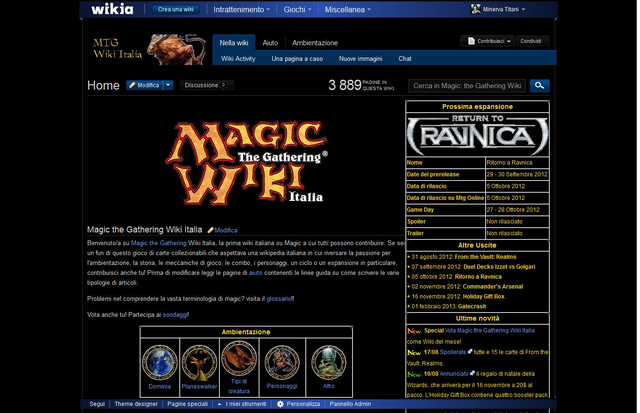The height and width of the screenshot is (413, 640).
Task: Open the Modifica dropdown arrow
Action: click(x=168, y=85)
